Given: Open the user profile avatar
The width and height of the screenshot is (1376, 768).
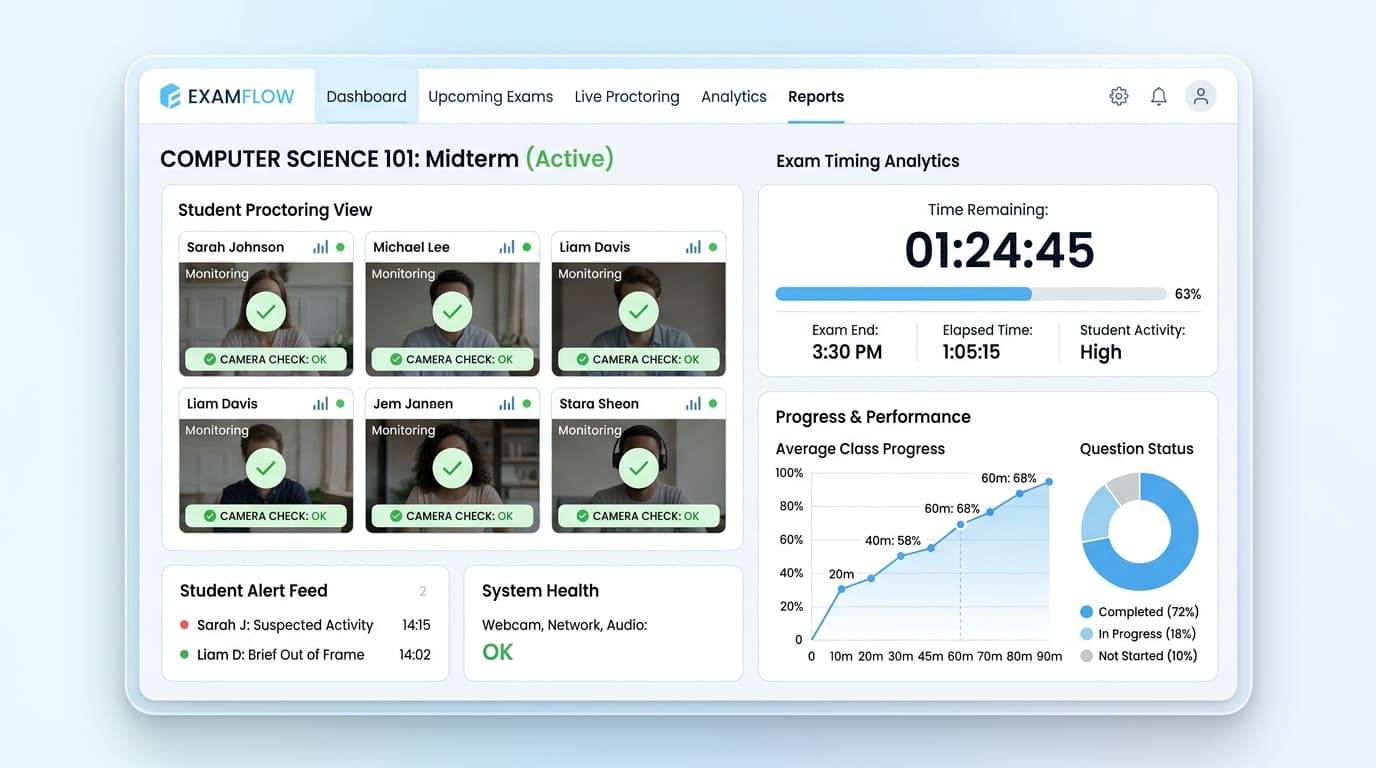Looking at the screenshot, I should (1201, 96).
